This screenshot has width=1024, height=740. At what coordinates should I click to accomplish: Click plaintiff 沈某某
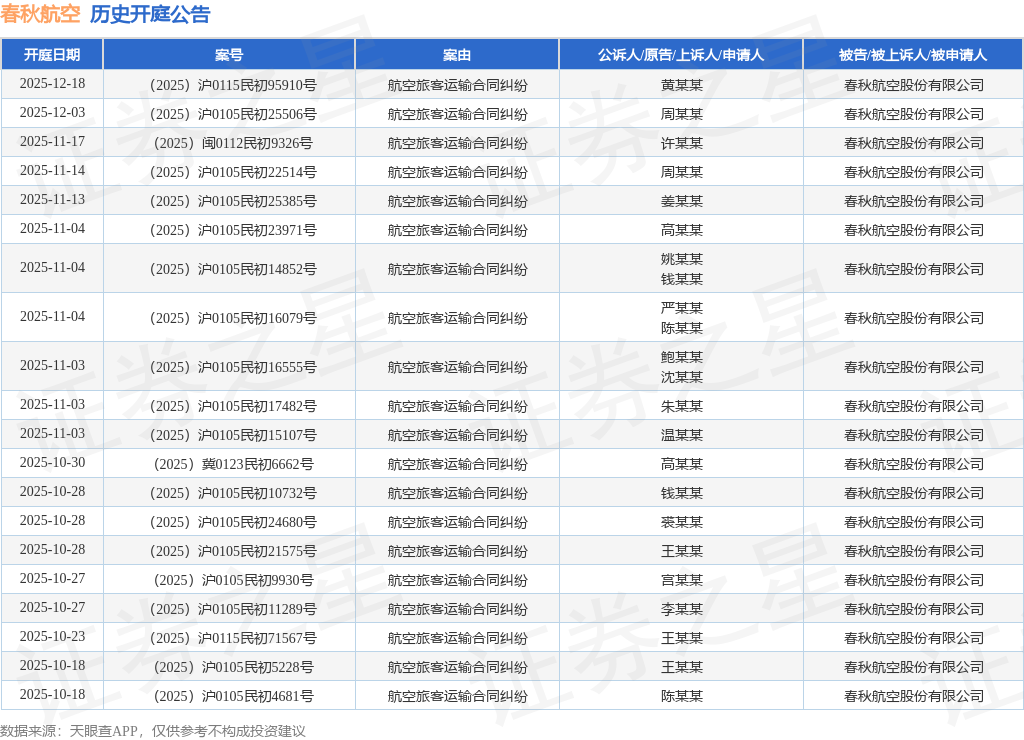coord(682,377)
